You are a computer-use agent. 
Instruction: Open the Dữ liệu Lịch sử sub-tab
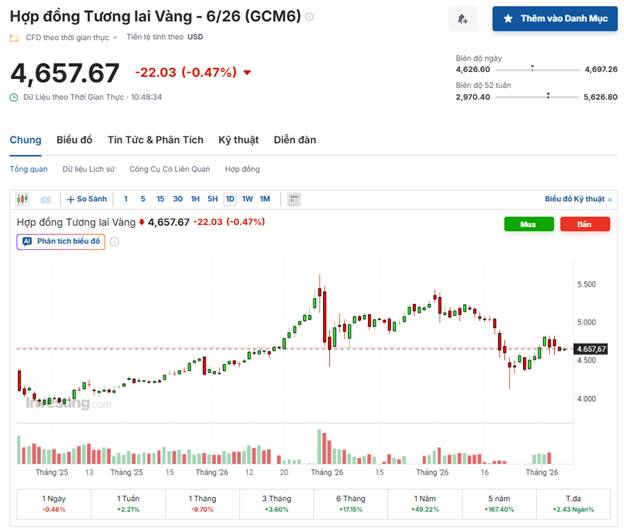tap(88, 169)
